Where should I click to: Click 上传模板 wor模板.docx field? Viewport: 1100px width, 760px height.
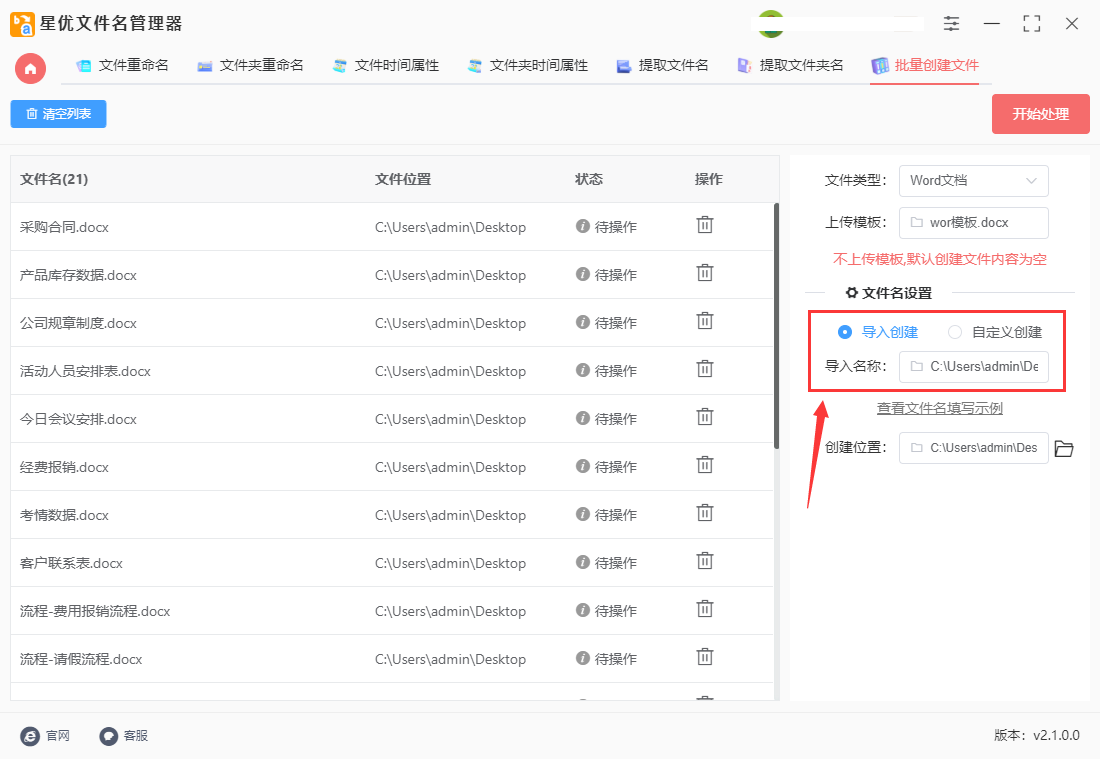coord(974,222)
